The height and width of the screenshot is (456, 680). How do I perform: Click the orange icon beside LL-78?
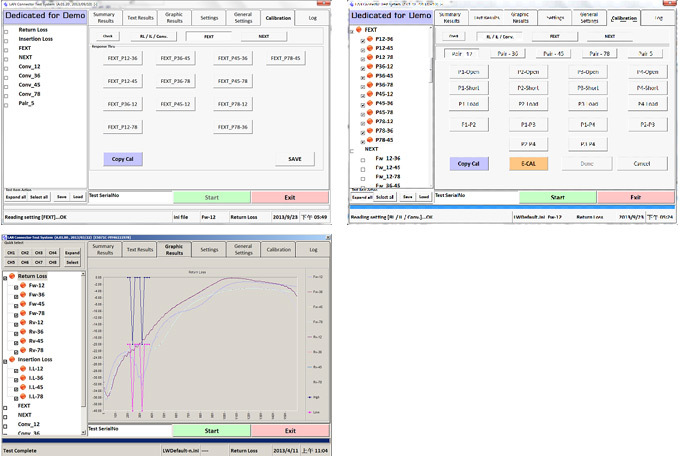[22, 396]
